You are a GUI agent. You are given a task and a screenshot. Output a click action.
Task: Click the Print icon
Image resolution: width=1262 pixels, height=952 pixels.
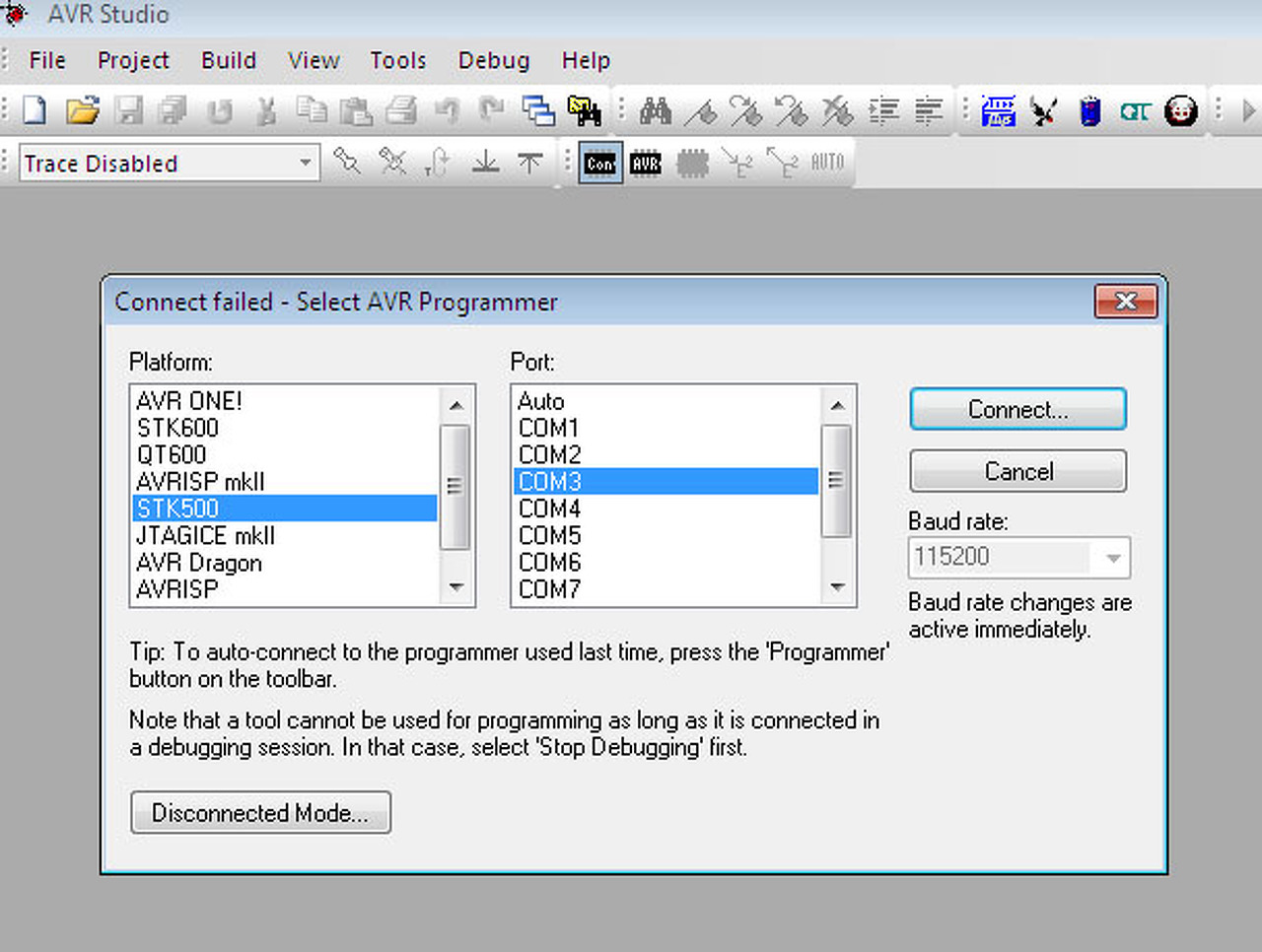pyautogui.click(x=401, y=109)
